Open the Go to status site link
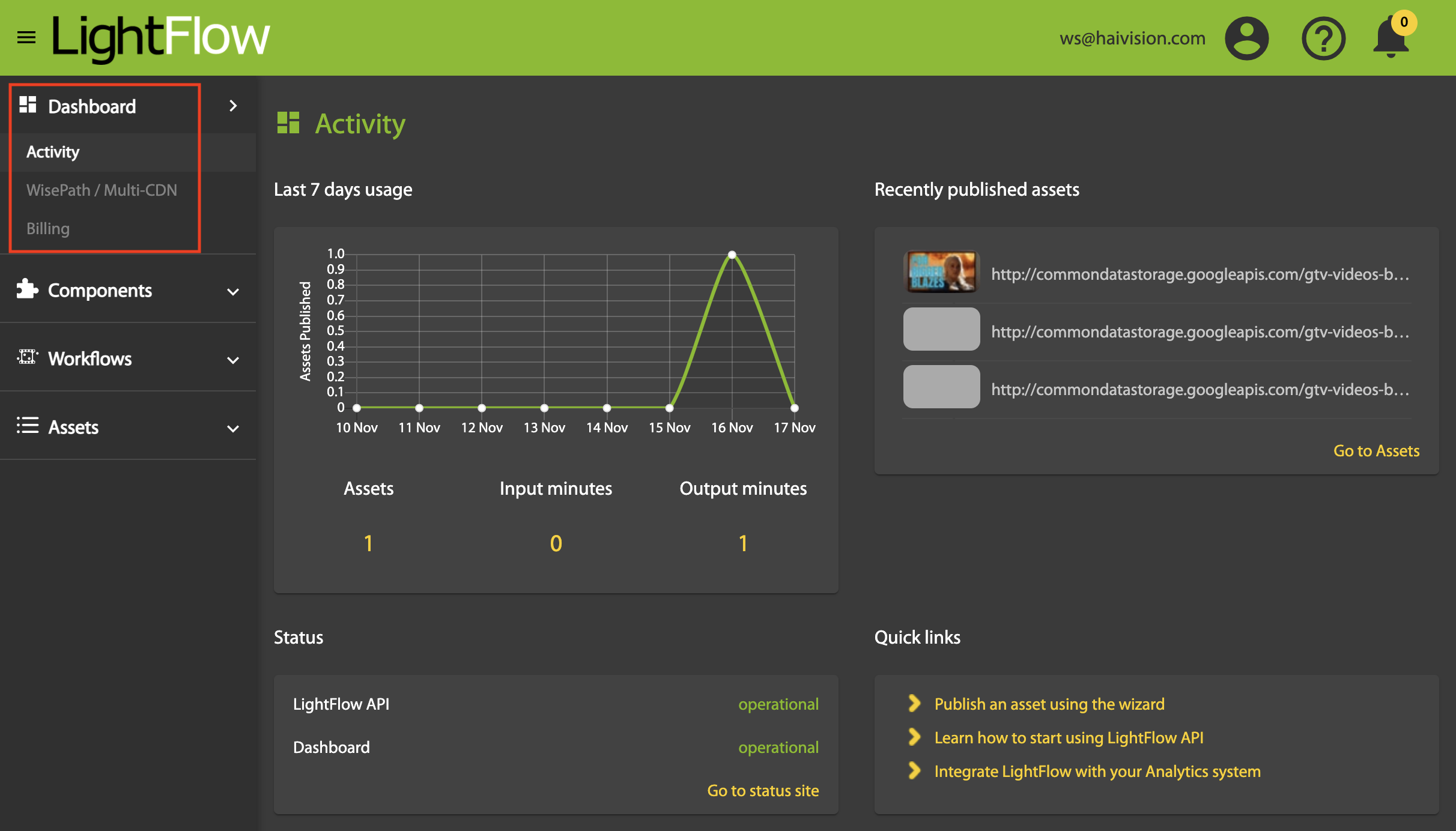This screenshot has height=831, width=1456. point(763,791)
